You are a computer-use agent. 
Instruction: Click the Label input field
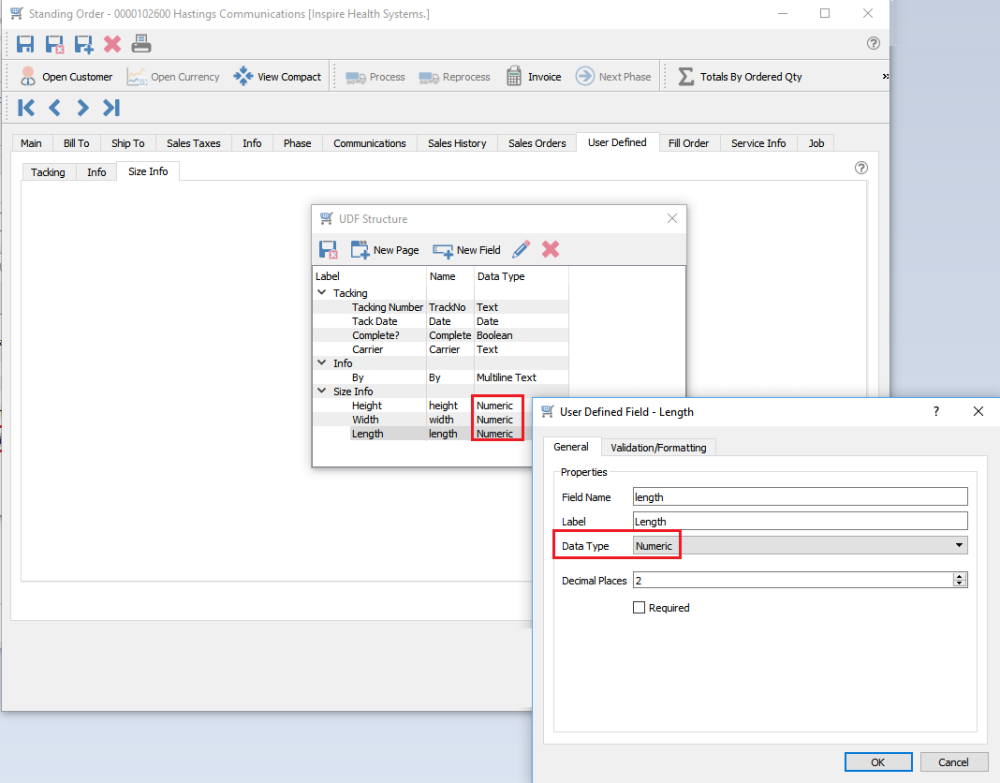pos(800,522)
